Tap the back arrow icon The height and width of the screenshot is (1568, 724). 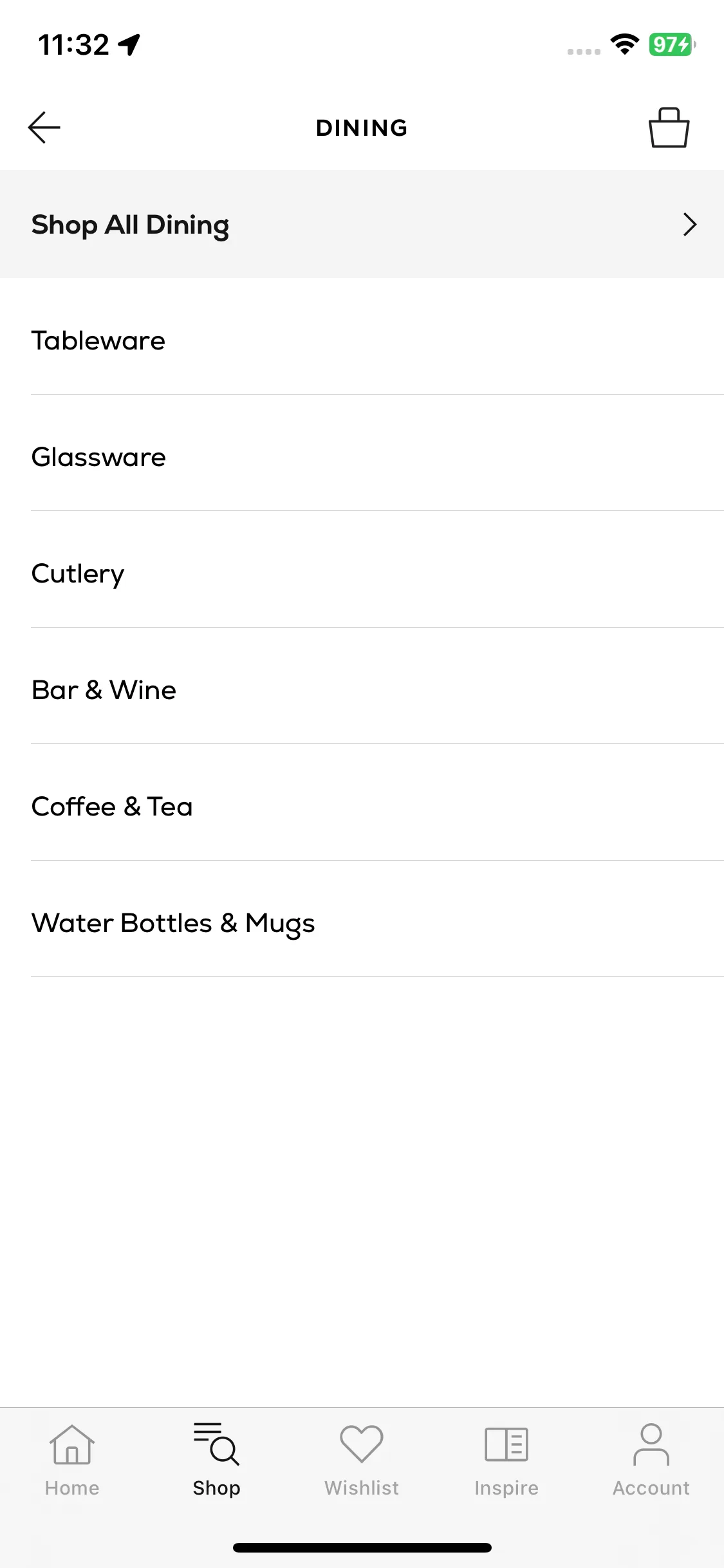tap(44, 127)
